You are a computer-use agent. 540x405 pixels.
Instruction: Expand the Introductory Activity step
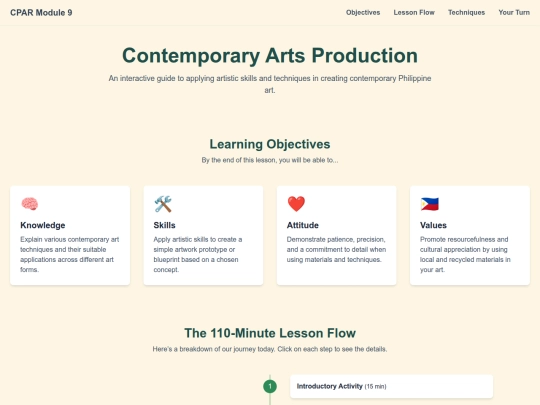point(391,386)
